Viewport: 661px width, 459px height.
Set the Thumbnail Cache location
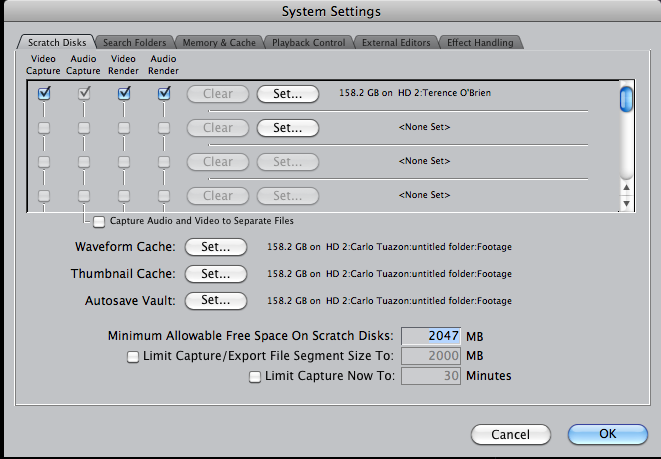pos(216,273)
